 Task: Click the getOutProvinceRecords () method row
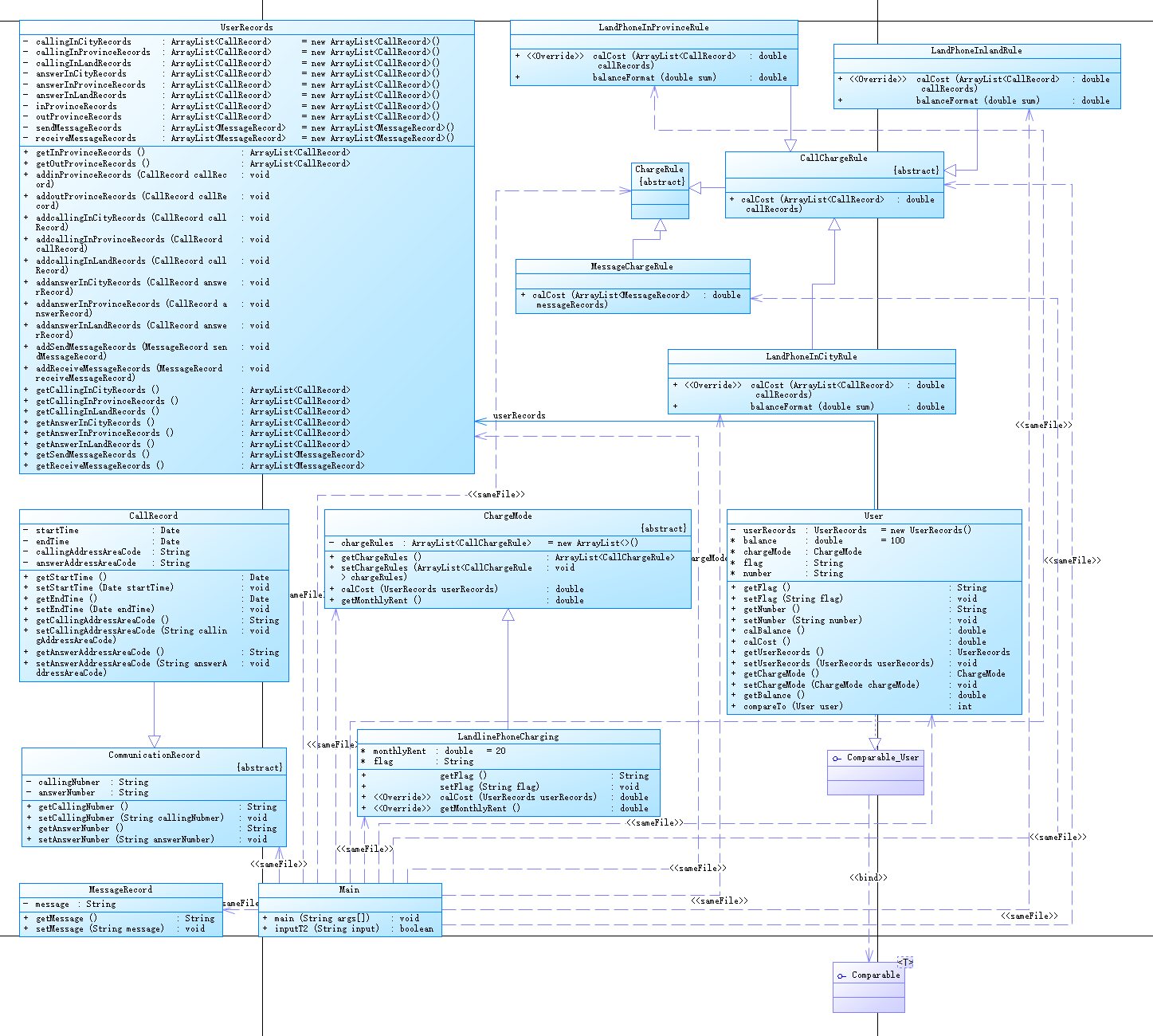click(x=186, y=164)
